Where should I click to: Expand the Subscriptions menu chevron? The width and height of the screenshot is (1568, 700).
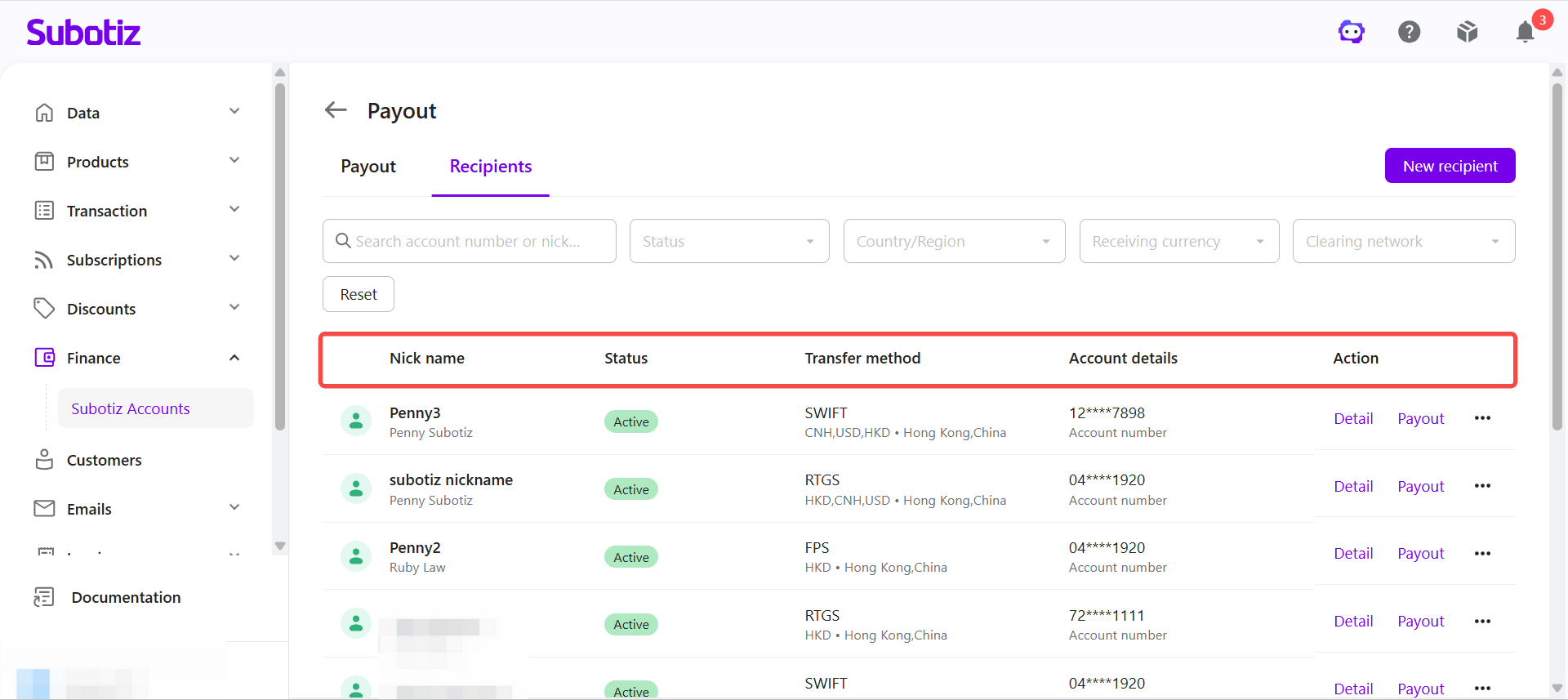(x=234, y=258)
